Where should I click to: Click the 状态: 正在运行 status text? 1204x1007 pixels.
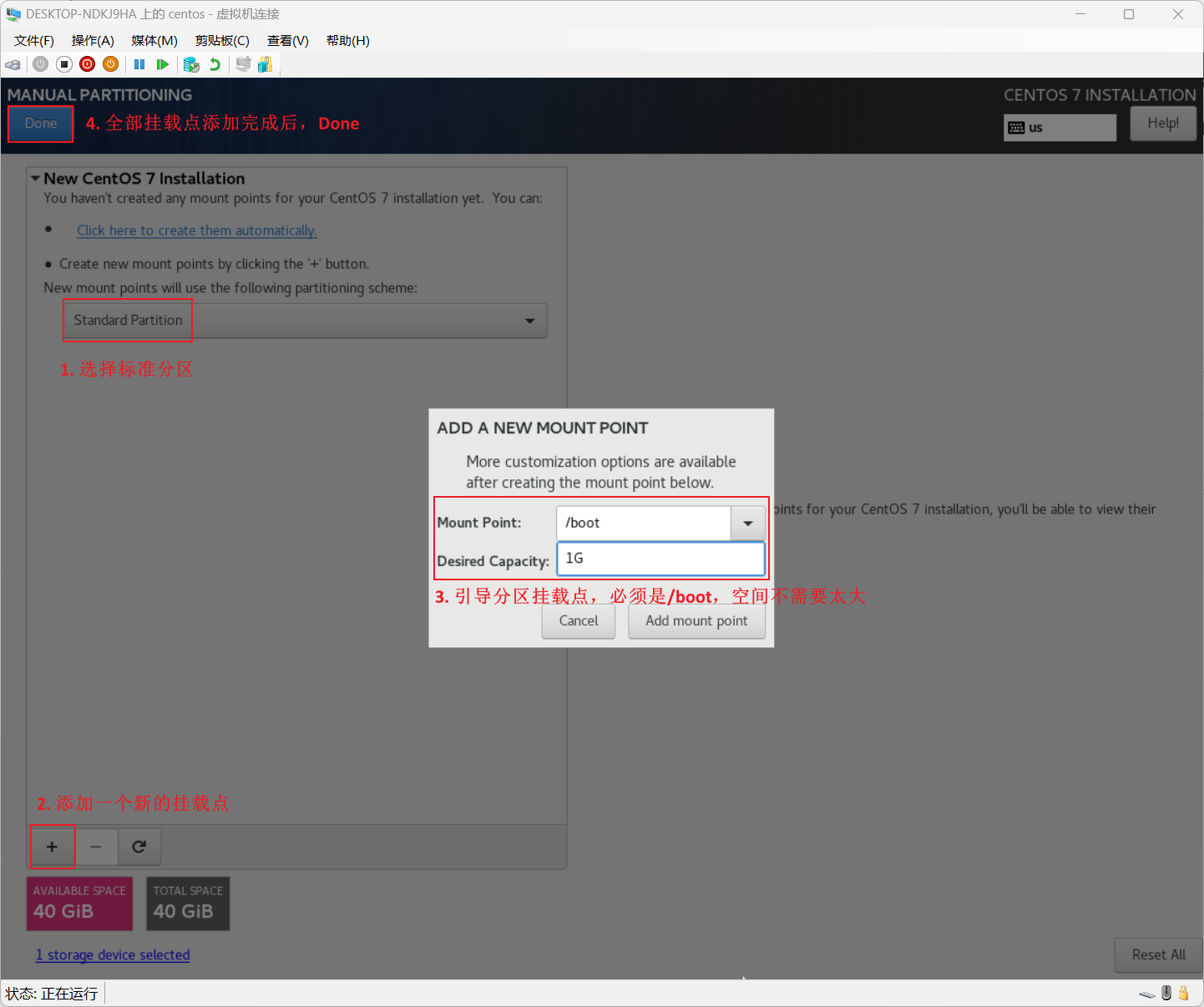click(52, 994)
